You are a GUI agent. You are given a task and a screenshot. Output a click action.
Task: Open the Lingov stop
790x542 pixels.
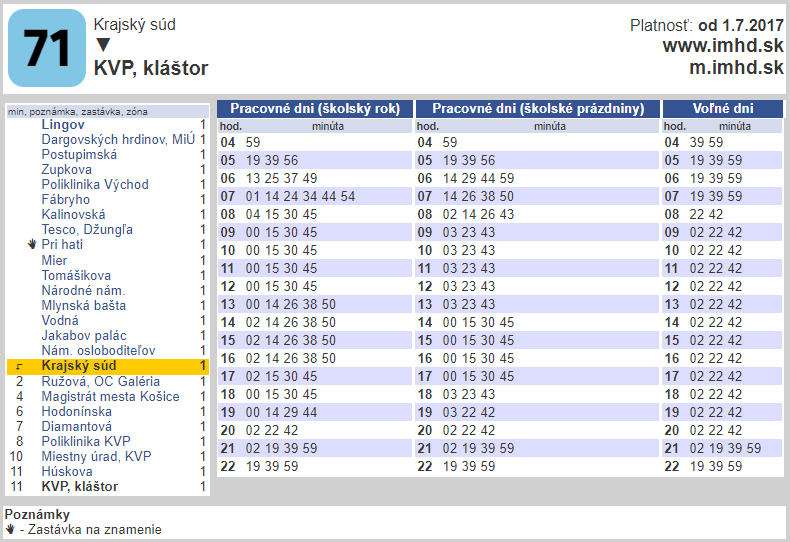click(x=62, y=125)
